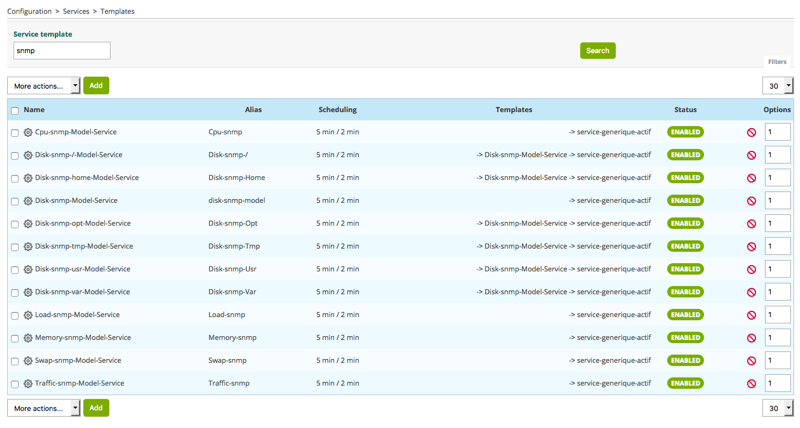Open the top More actions dropdown
This screenshot has height=428, width=800.
[44, 86]
